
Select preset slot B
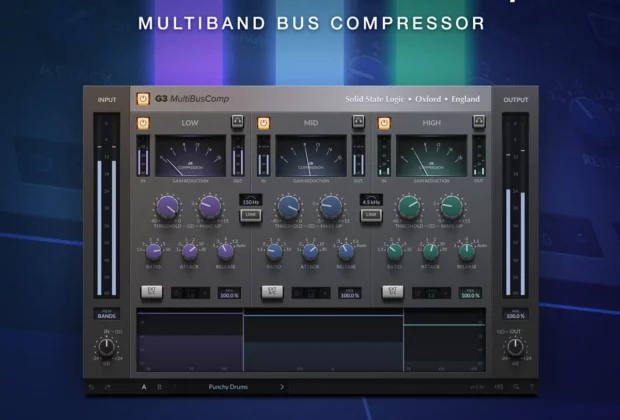(159, 387)
